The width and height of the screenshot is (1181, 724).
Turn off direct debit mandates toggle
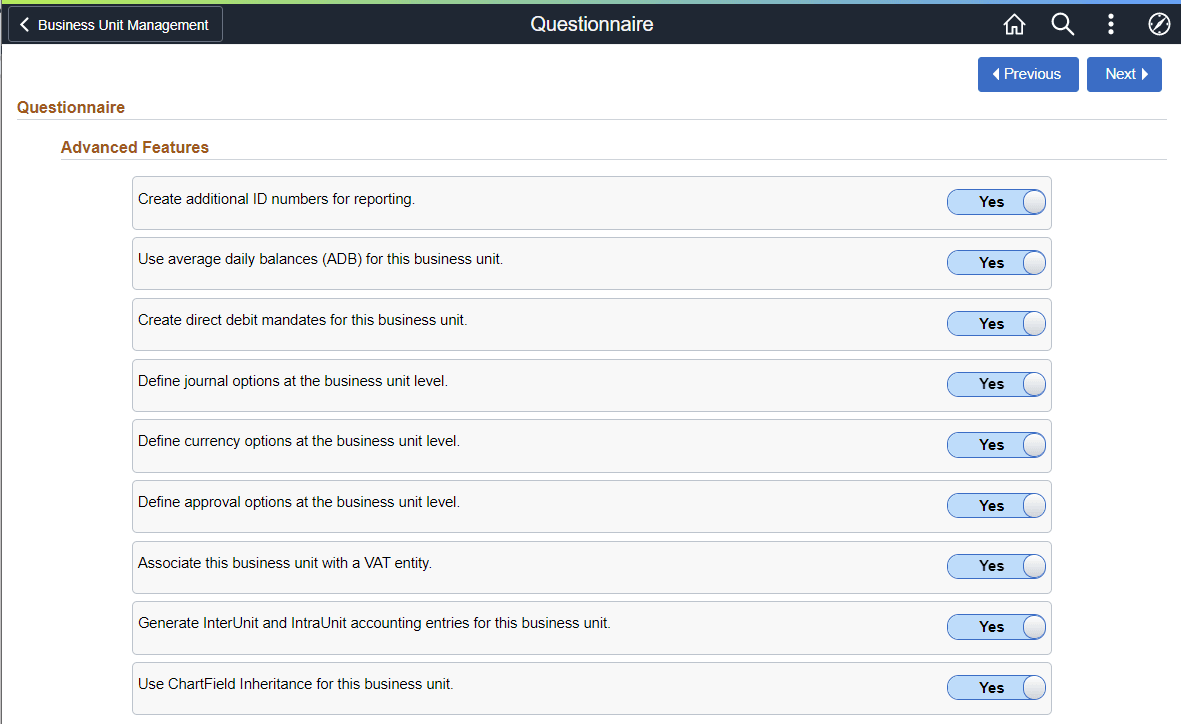pyautogui.click(x=996, y=323)
